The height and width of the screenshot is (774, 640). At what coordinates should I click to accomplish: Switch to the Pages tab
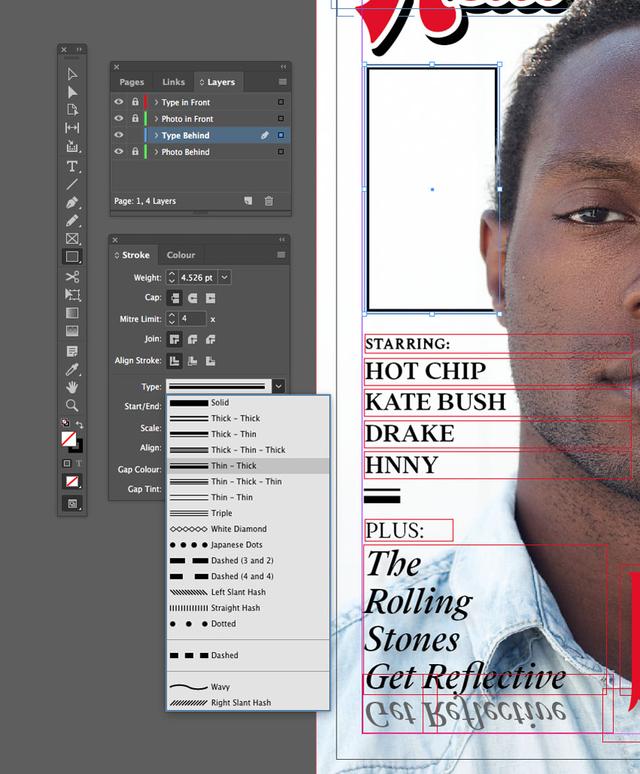click(132, 82)
